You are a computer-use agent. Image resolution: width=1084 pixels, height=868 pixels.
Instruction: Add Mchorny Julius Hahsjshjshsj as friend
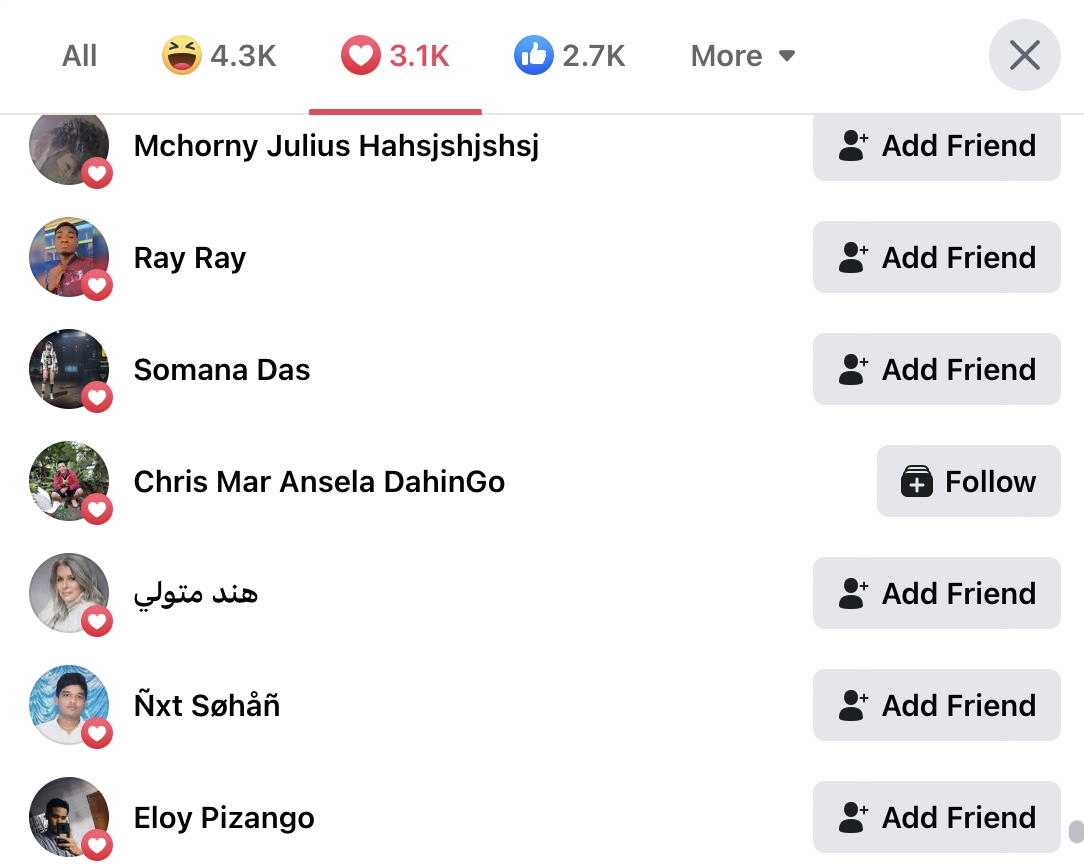click(937, 146)
